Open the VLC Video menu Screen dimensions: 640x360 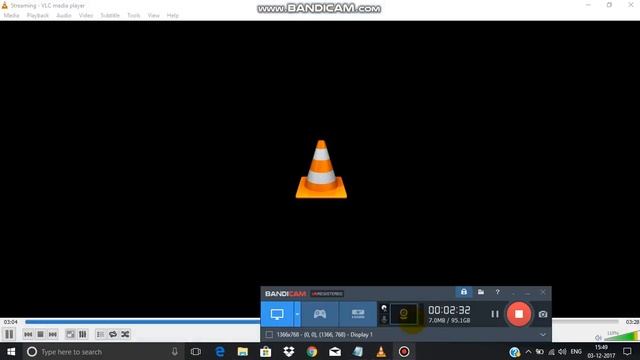pyautogui.click(x=86, y=16)
